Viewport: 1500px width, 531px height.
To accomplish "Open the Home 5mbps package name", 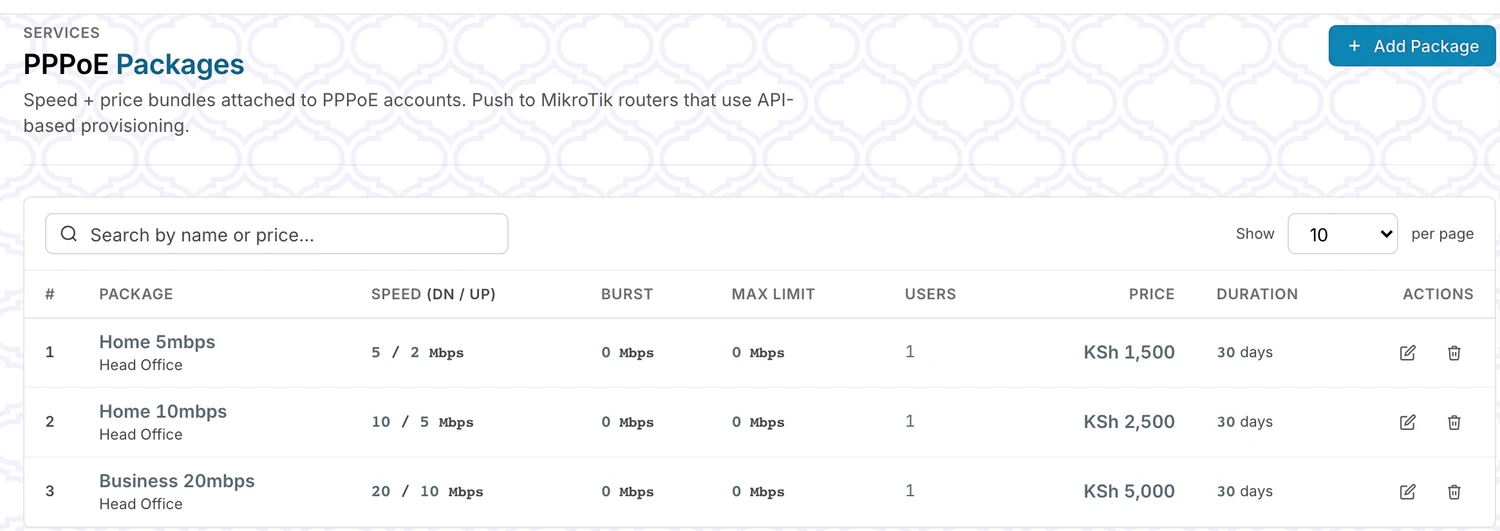I will tap(157, 342).
